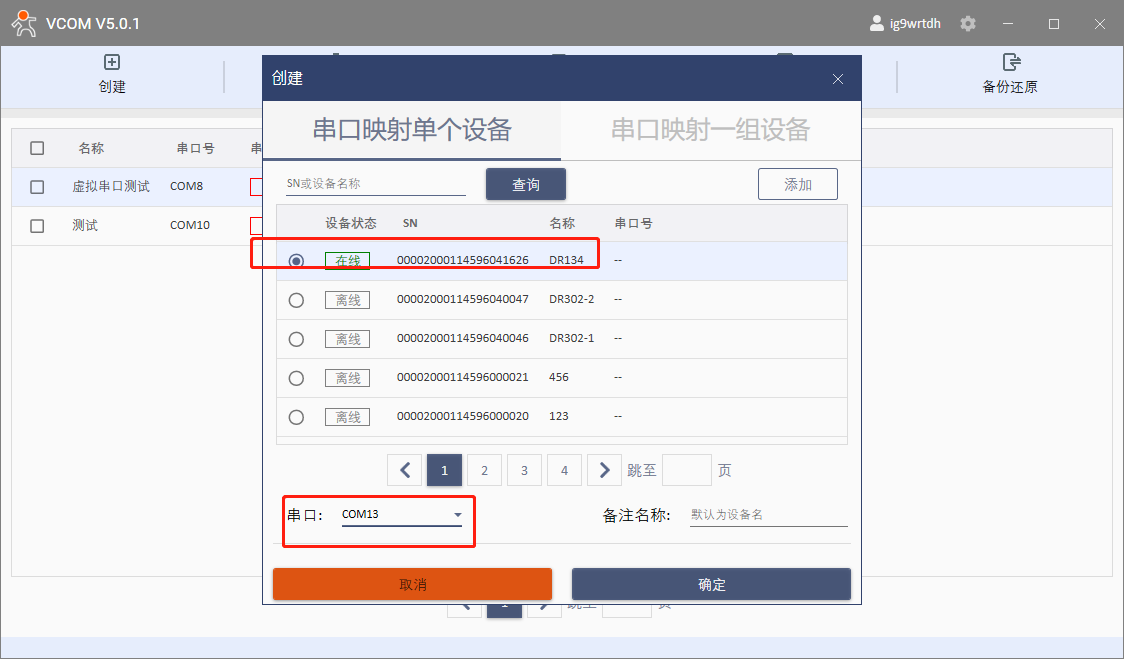Click the 设备状态 column header
This screenshot has width=1124, height=659.
351,223
